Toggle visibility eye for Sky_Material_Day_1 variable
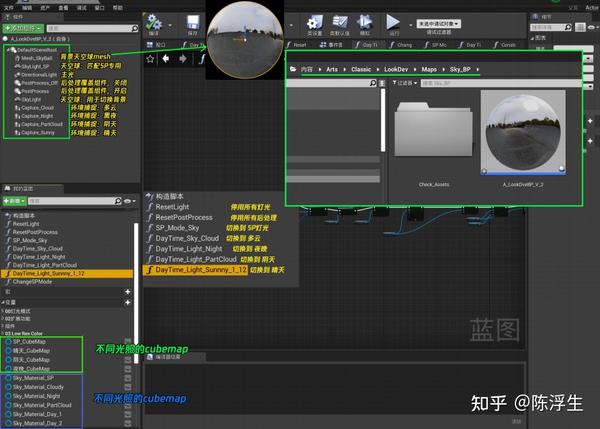This screenshot has width=600, height=429. tap(128, 414)
